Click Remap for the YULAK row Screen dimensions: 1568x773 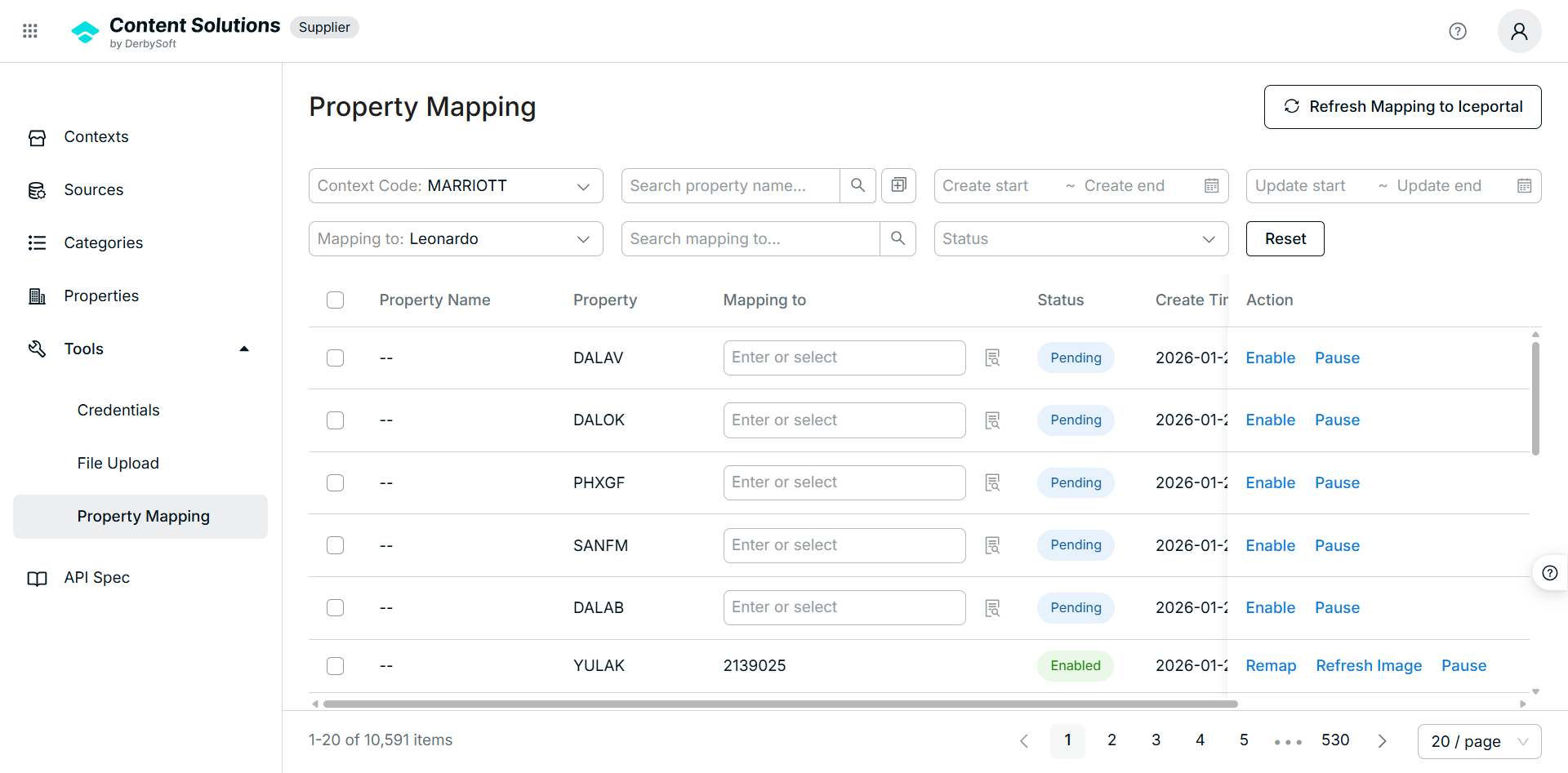pos(1271,666)
